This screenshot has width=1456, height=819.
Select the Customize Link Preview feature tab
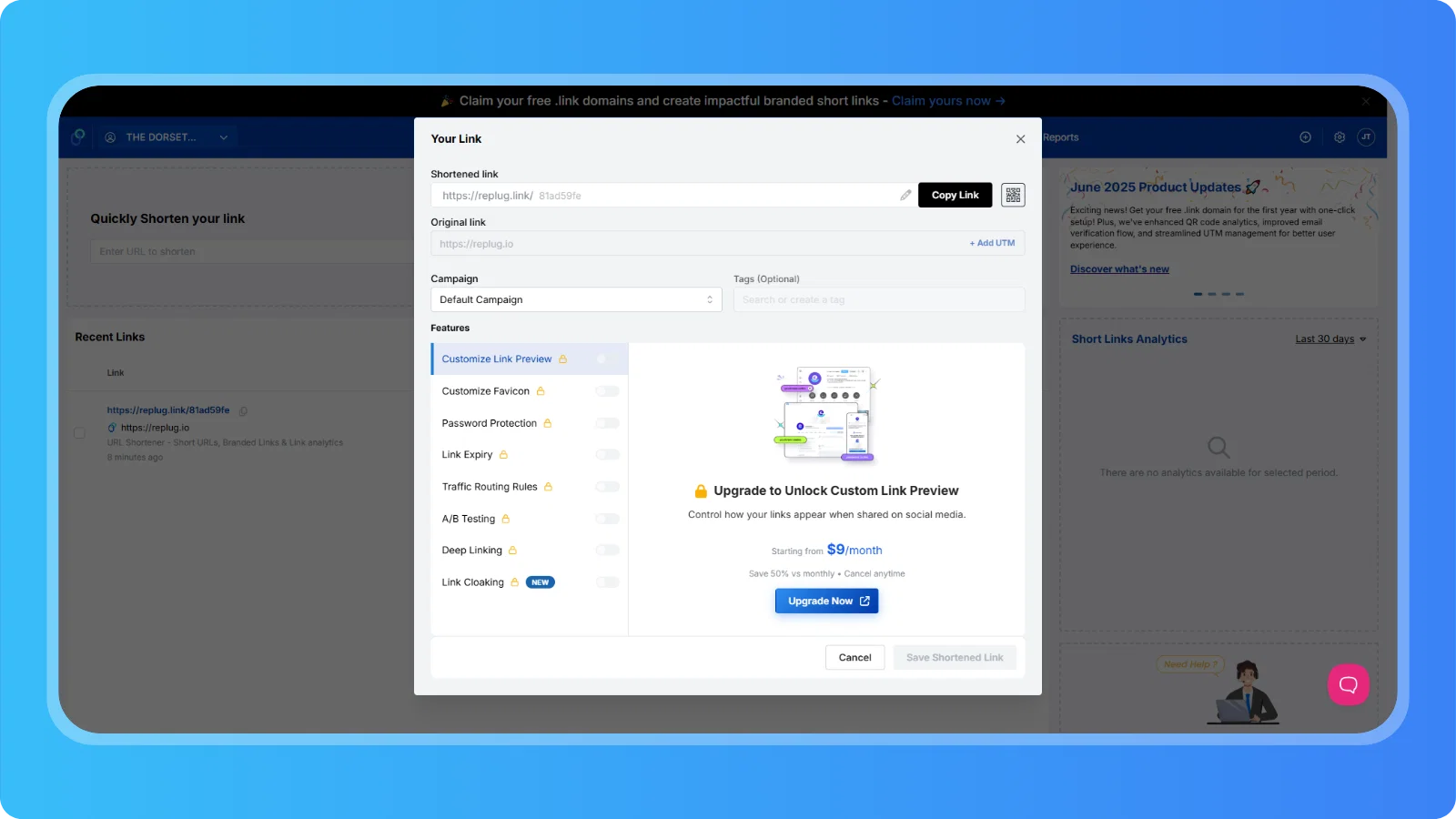(530, 359)
